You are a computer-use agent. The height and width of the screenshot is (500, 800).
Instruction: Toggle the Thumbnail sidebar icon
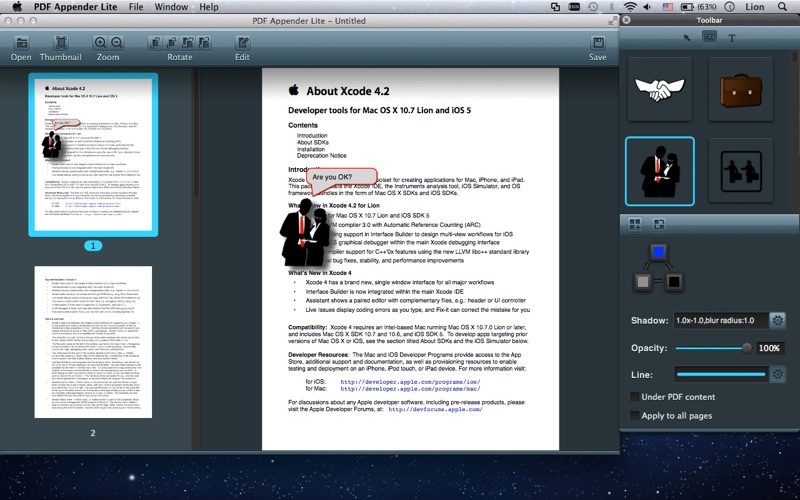(60, 43)
